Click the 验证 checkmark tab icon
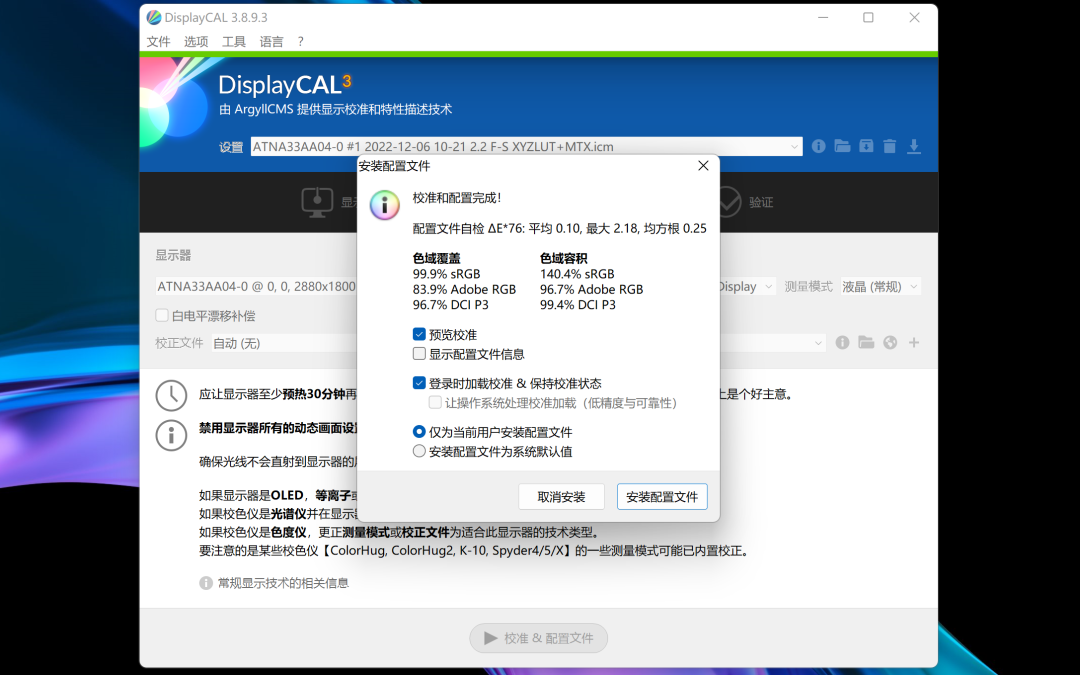Image resolution: width=1080 pixels, height=675 pixels. 729,202
